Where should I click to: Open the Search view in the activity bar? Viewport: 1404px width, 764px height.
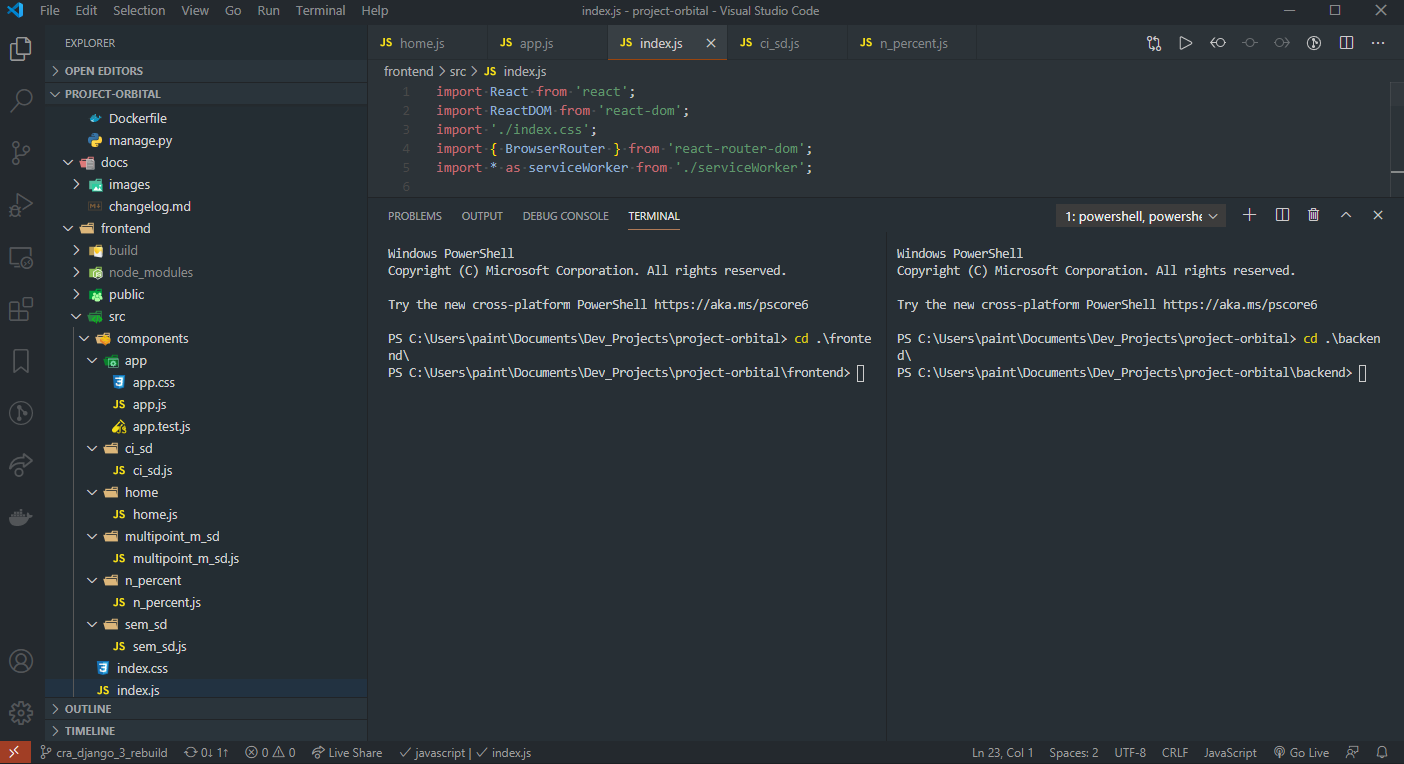[x=21, y=101]
